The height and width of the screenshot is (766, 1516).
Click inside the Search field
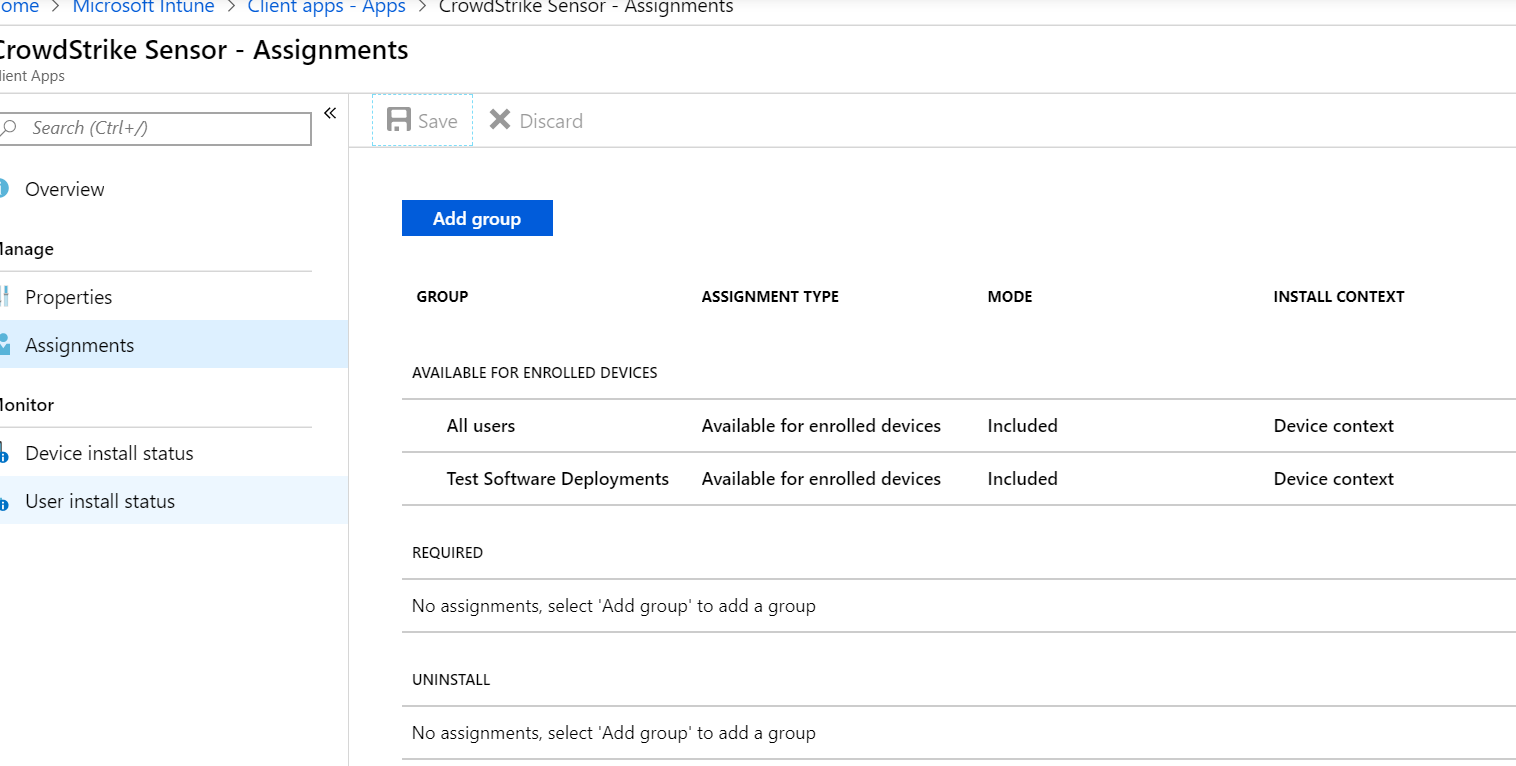tap(160, 128)
